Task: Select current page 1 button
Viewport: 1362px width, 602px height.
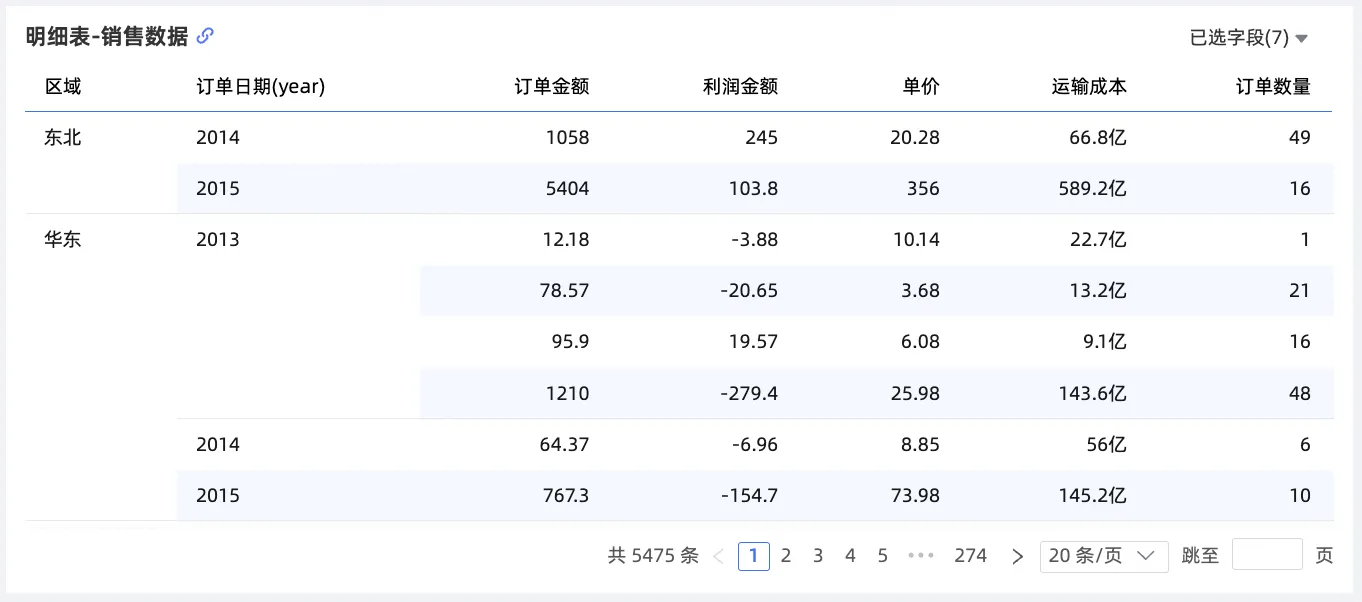Action: (754, 556)
